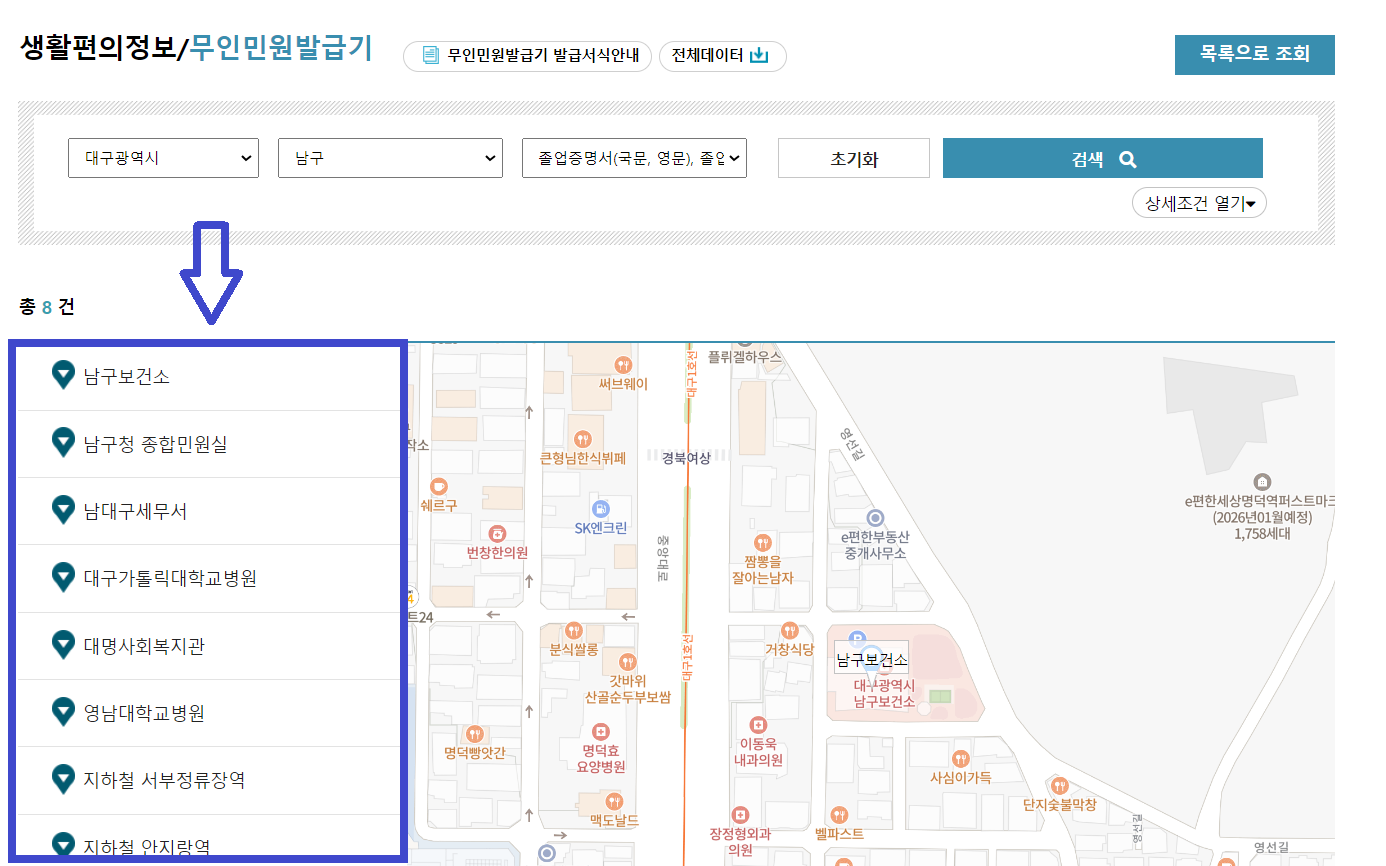Click the pin icon beside 남대구세무서
Image resolution: width=1386 pixels, height=866 pixels.
click(x=63, y=511)
